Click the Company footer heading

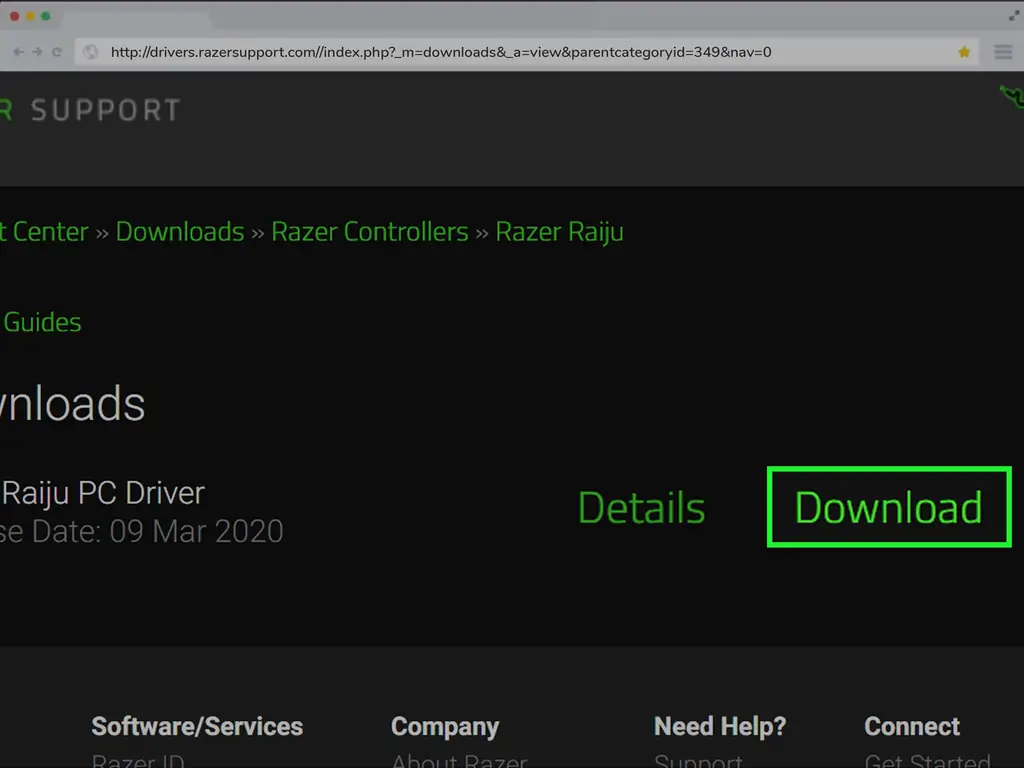coord(445,726)
